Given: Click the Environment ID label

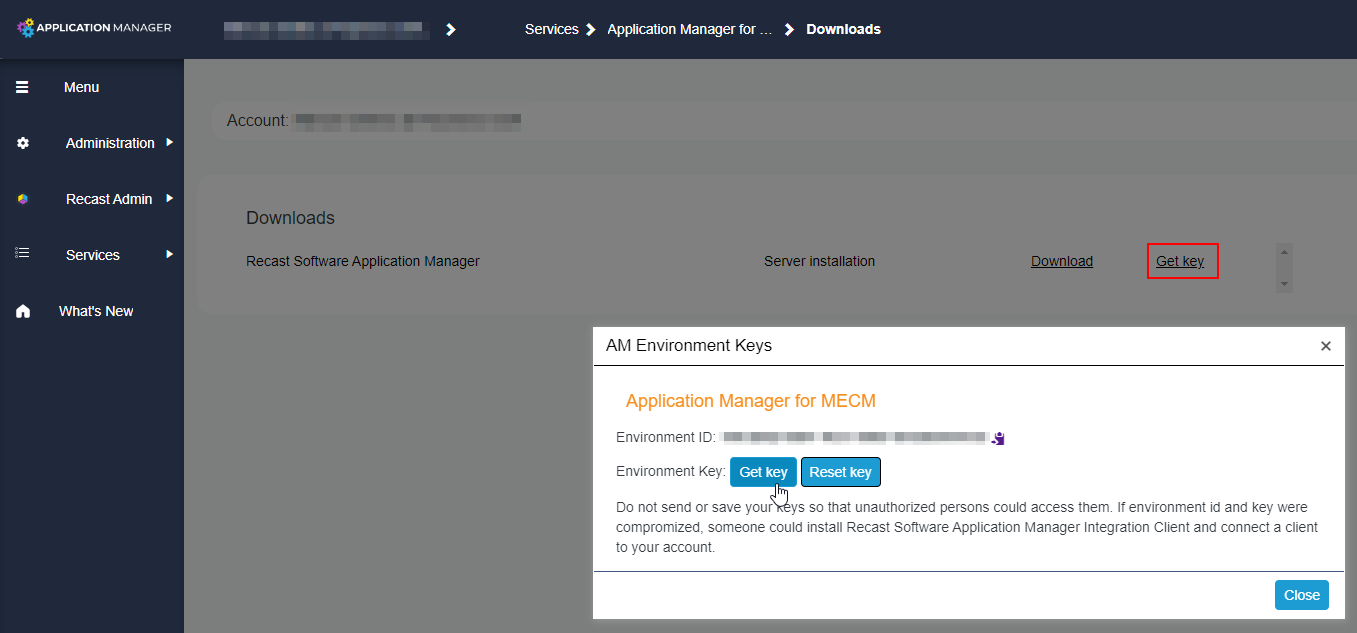Looking at the screenshot, I should (x=665, y=438).
